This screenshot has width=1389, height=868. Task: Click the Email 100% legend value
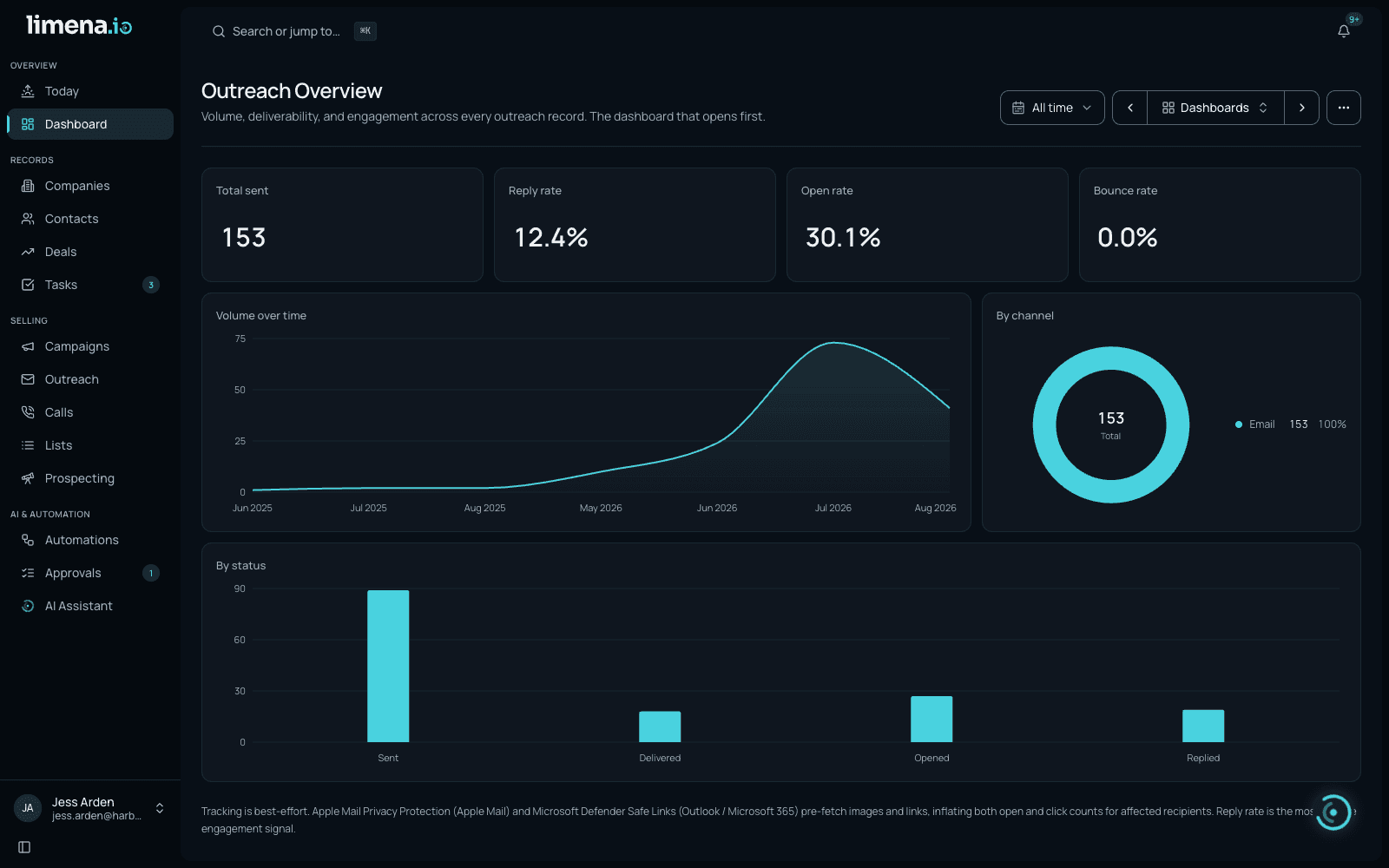pyautogui.click(x=1333, y=424)
